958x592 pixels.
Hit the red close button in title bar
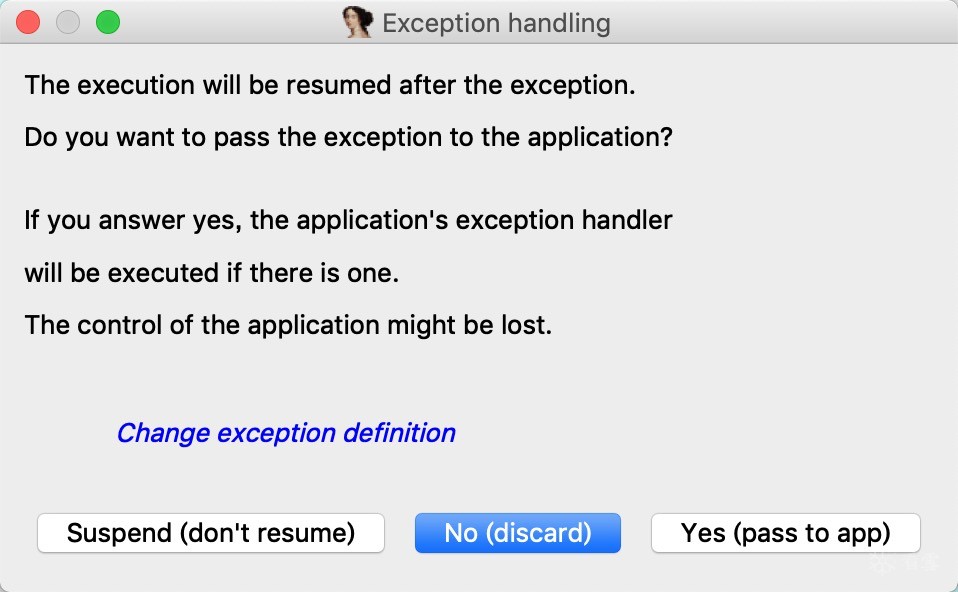(28, 22)
